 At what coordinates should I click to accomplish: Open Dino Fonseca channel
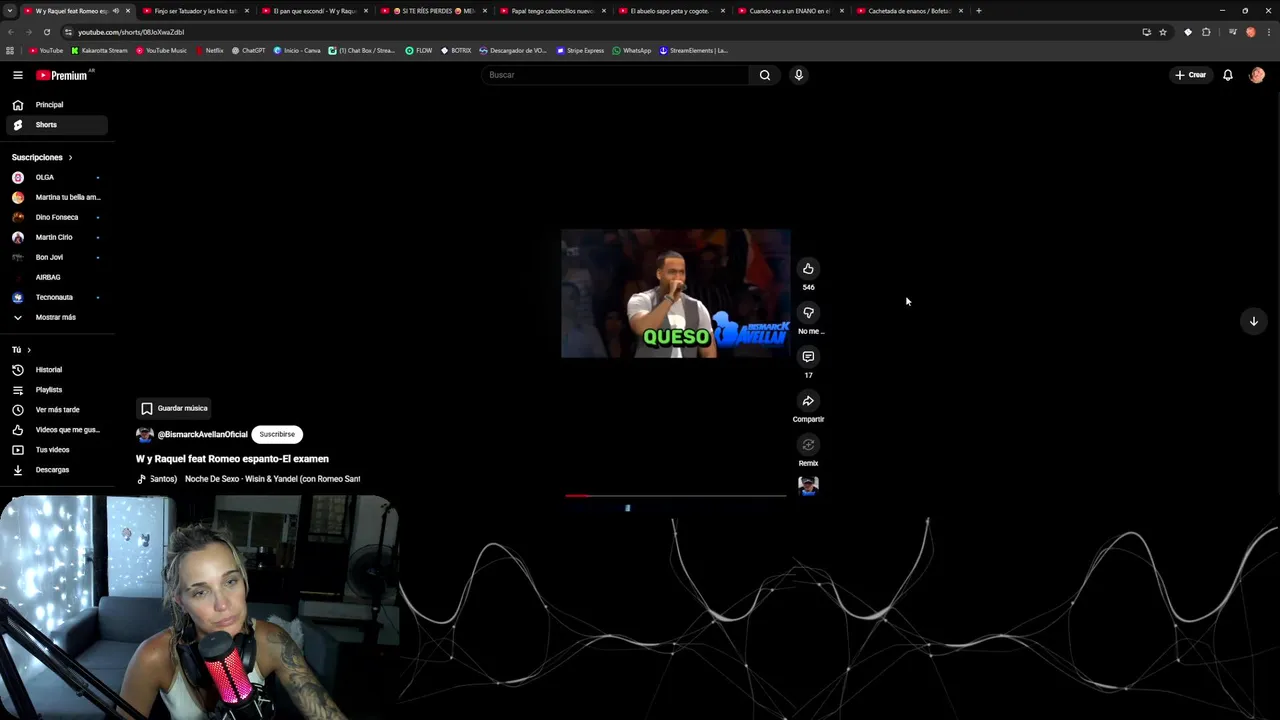pos(56,217)
